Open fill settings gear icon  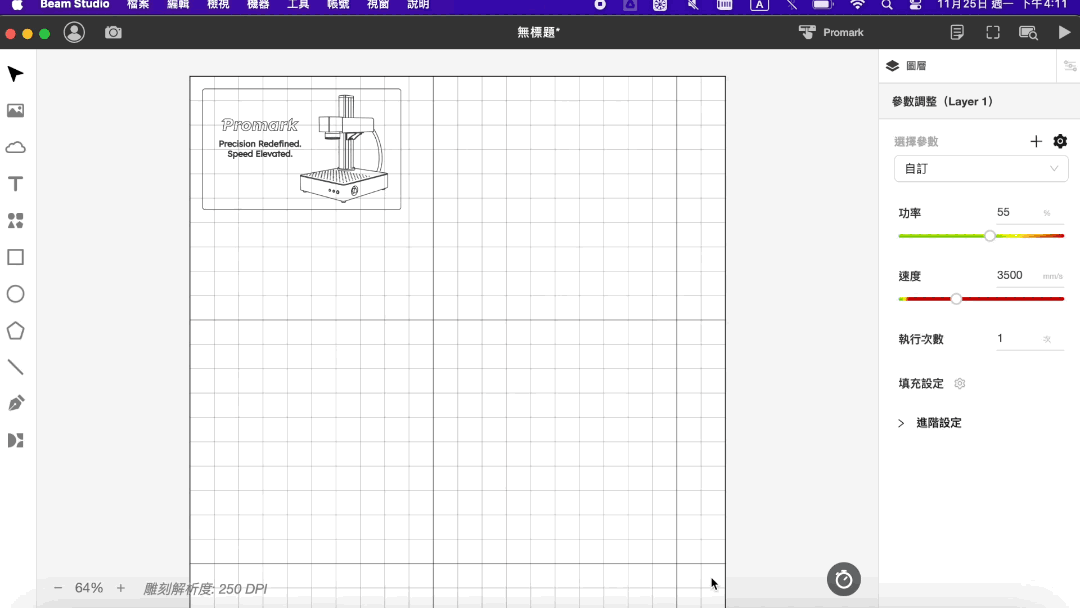tap(959, 384)
